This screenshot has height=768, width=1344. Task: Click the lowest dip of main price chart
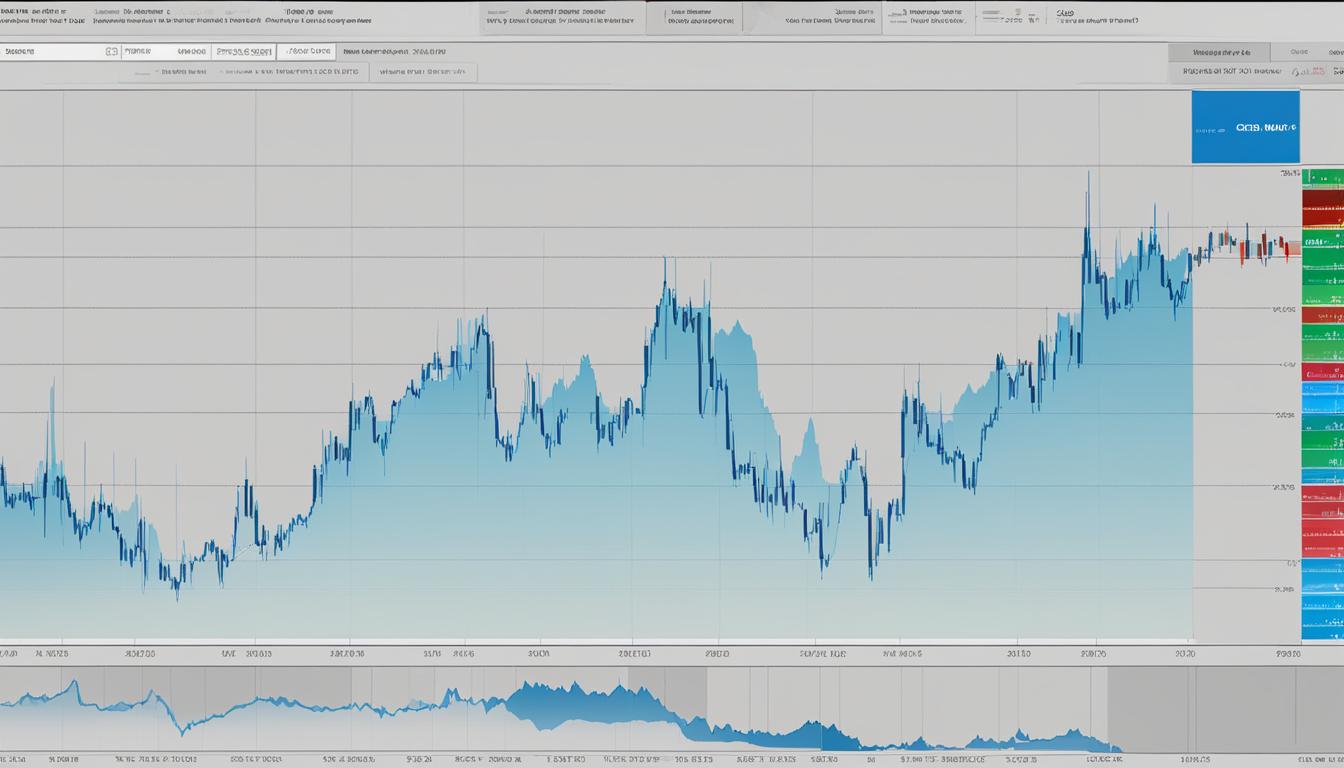click(177, 596)
